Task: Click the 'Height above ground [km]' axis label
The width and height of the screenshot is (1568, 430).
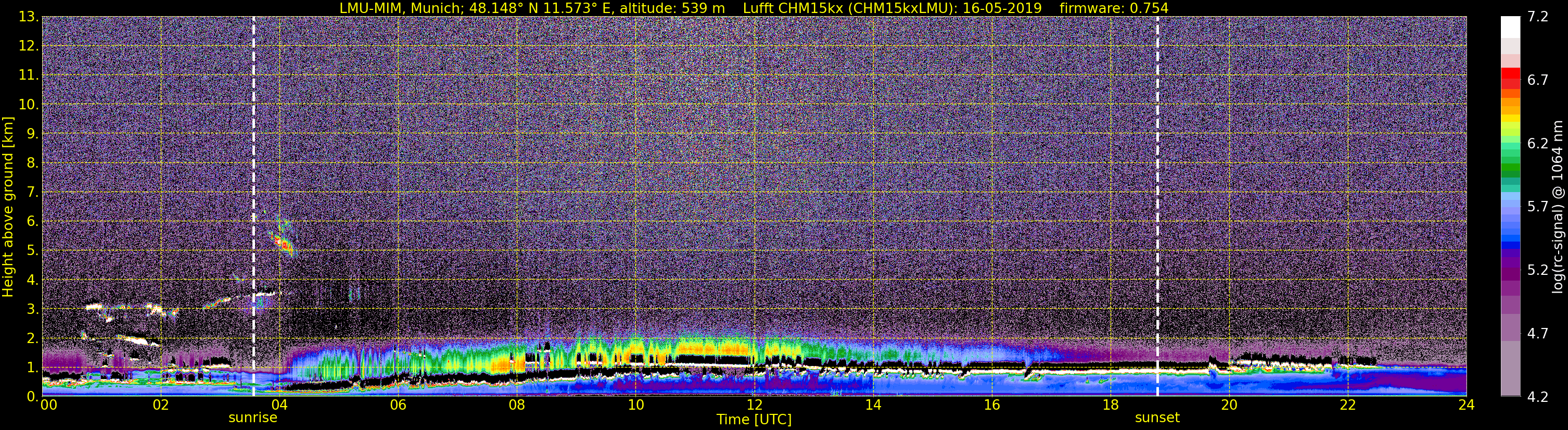Action: (x=8, y=207)
